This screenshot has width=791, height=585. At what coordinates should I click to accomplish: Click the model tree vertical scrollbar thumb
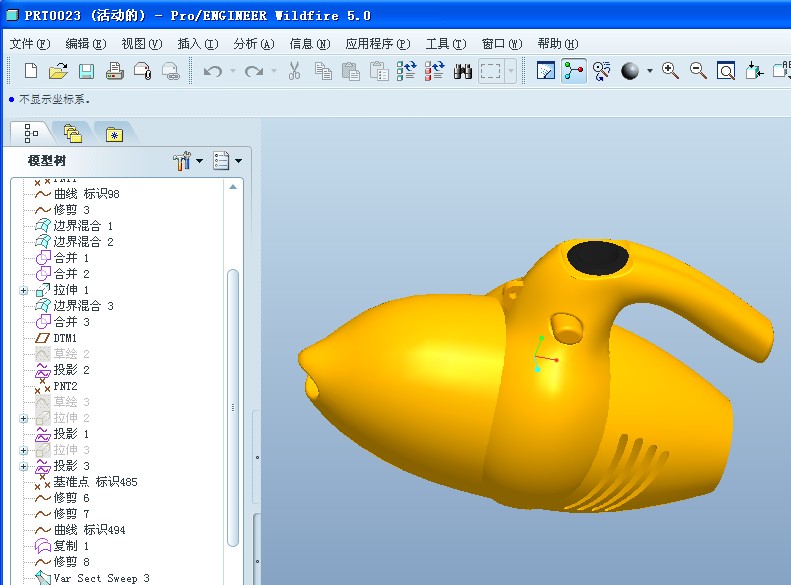click(233, 407)
